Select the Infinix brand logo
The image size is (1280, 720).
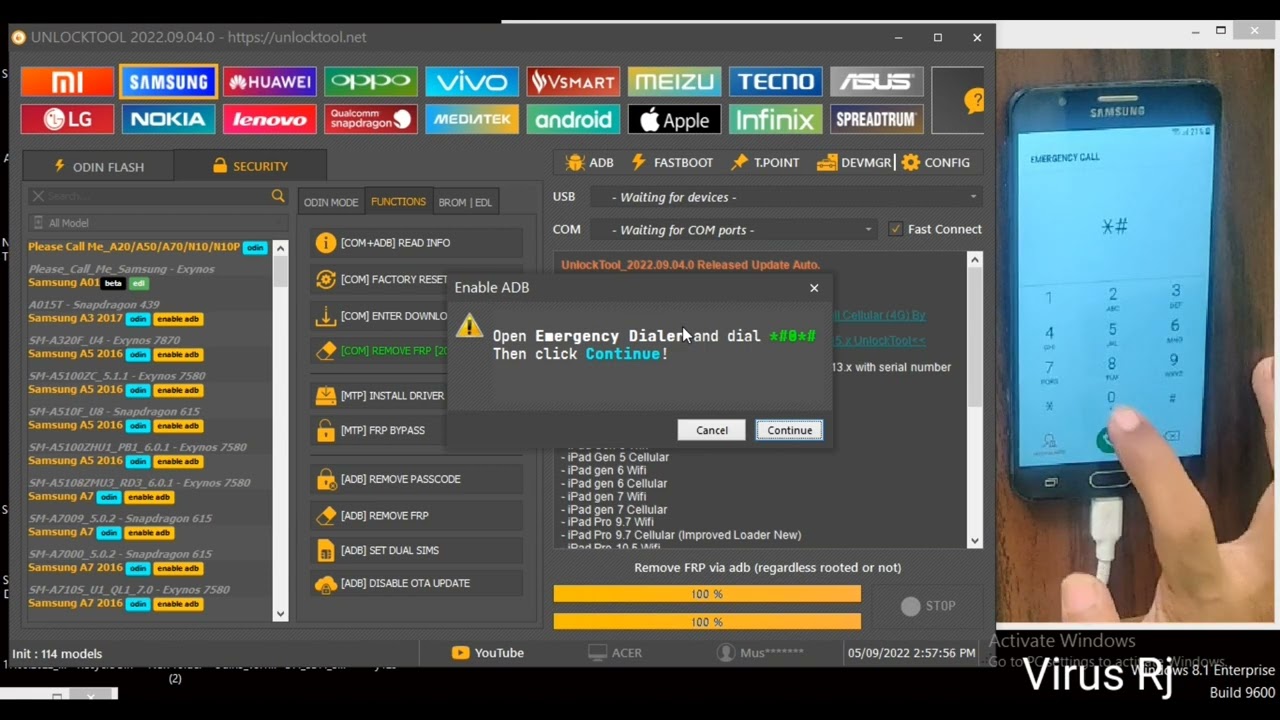(775, 120)
